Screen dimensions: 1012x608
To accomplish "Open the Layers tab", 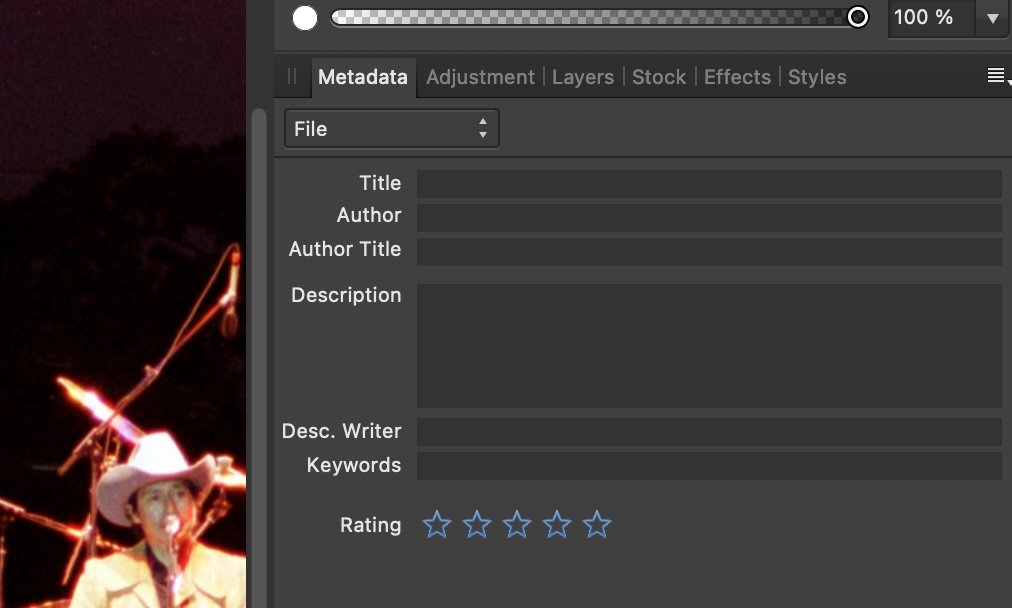I will (583, 77).
